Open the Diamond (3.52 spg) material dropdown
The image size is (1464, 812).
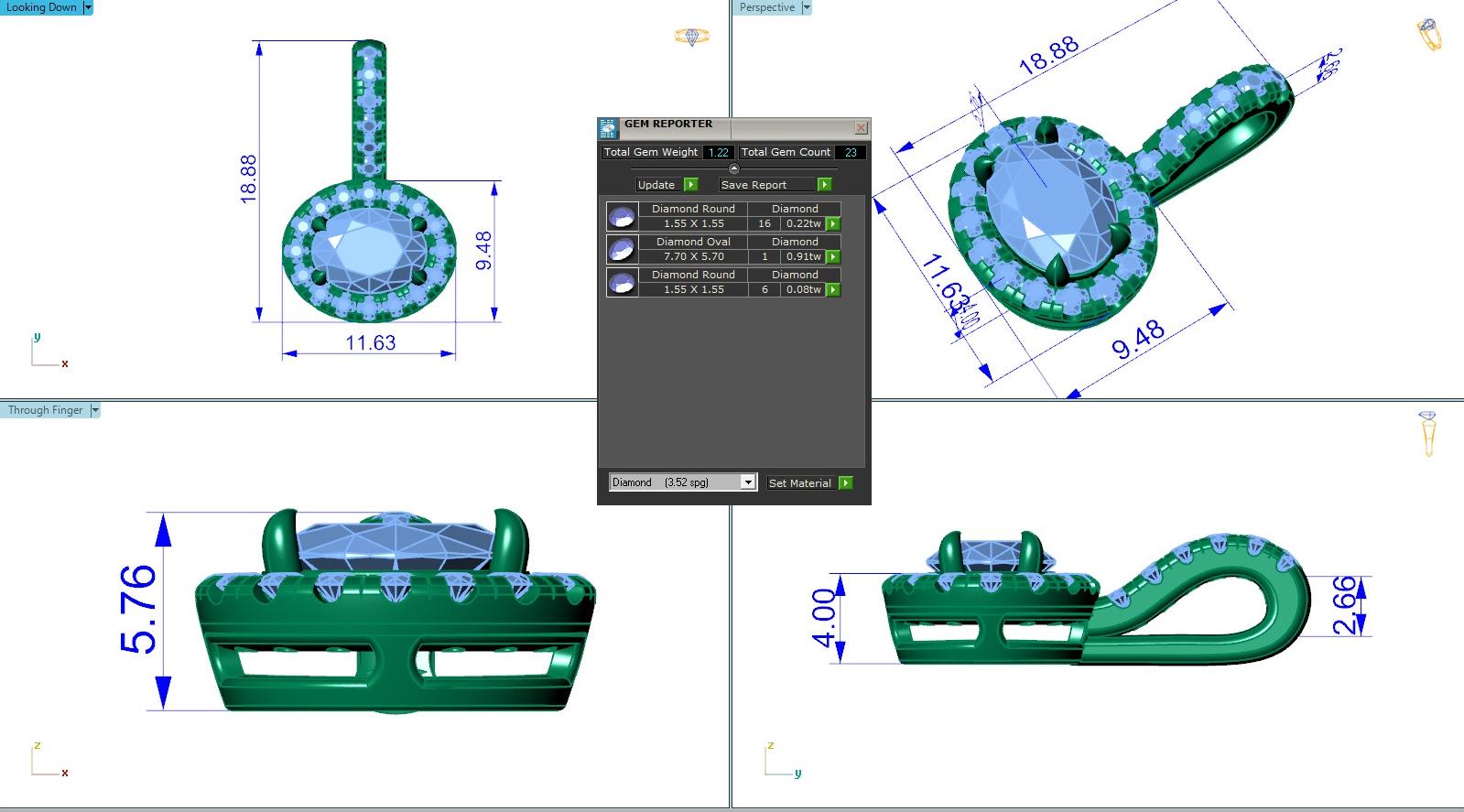click(748, 482)
